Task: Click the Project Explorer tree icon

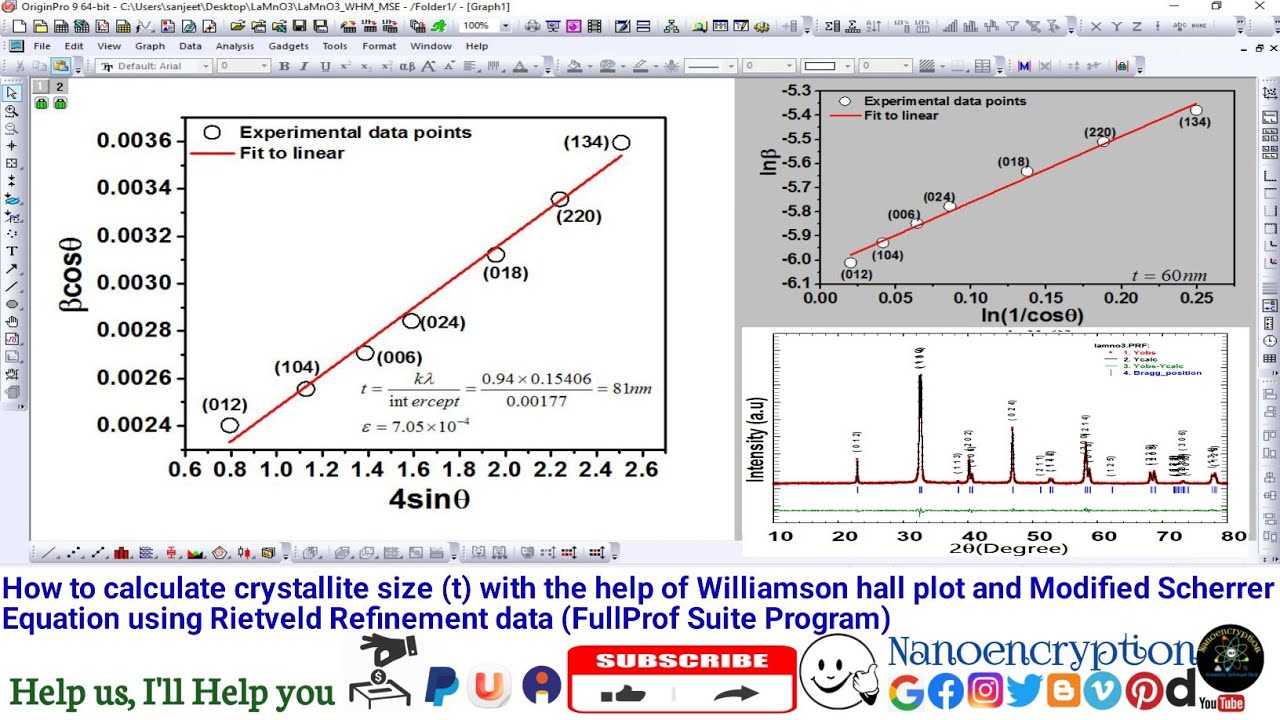Action: point(671,26)
